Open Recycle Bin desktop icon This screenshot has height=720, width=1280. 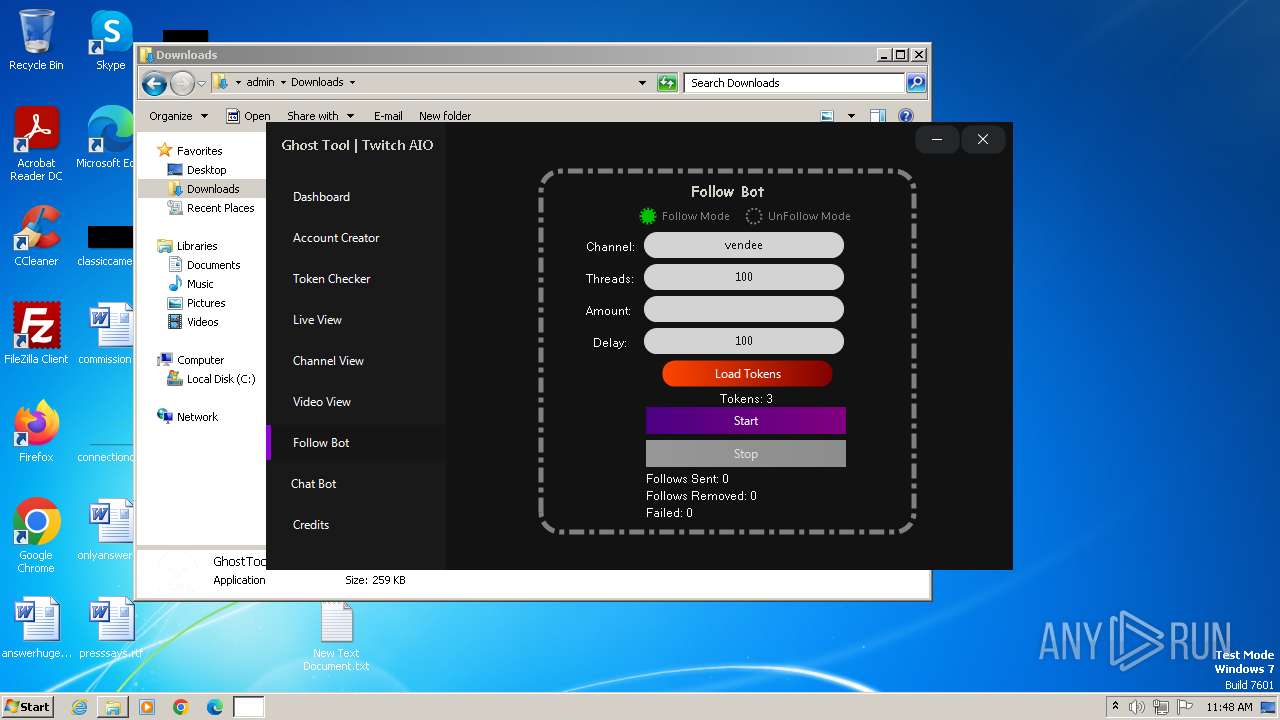coord(36,40)
